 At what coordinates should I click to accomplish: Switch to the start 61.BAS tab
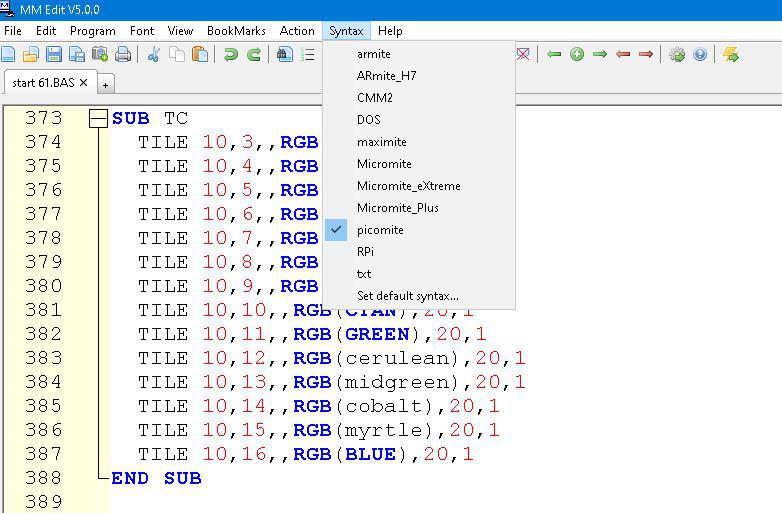coord(43,83)
